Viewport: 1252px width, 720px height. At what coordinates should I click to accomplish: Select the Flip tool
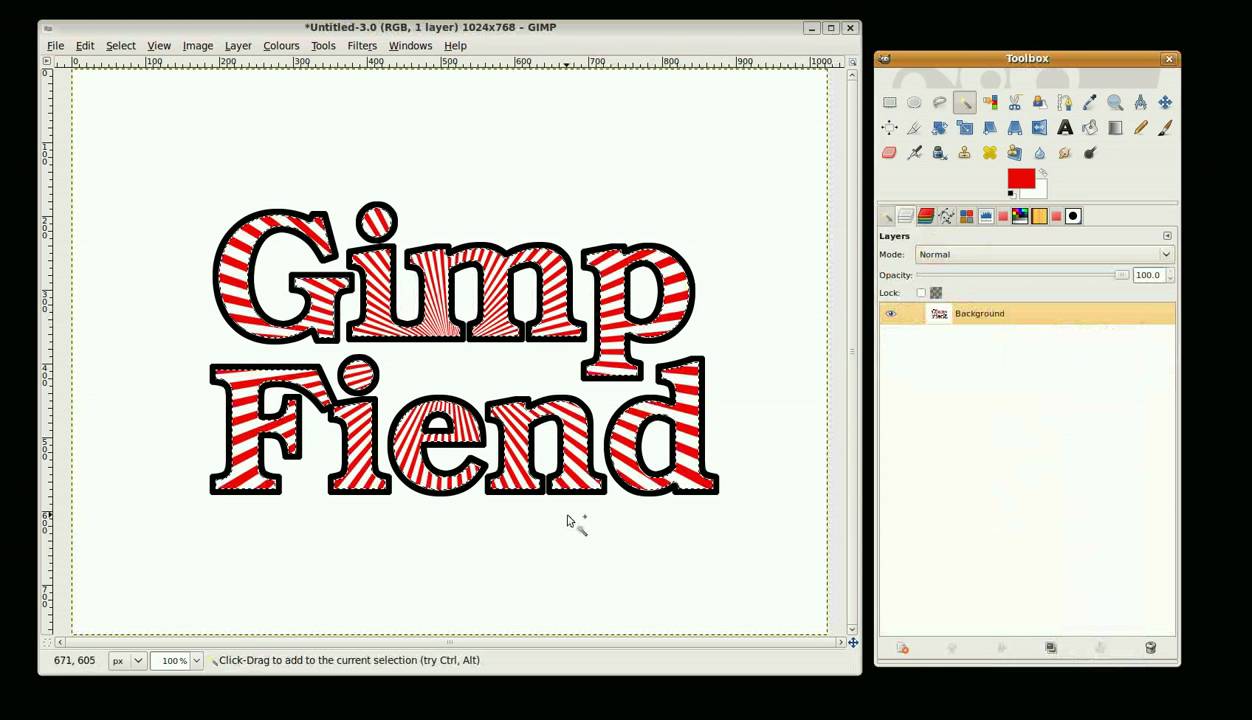[1040, 127]
